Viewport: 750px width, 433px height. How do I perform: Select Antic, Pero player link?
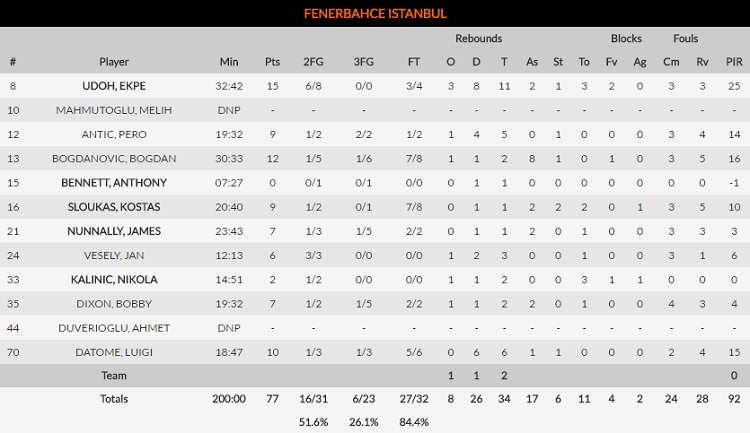[114, 134]
